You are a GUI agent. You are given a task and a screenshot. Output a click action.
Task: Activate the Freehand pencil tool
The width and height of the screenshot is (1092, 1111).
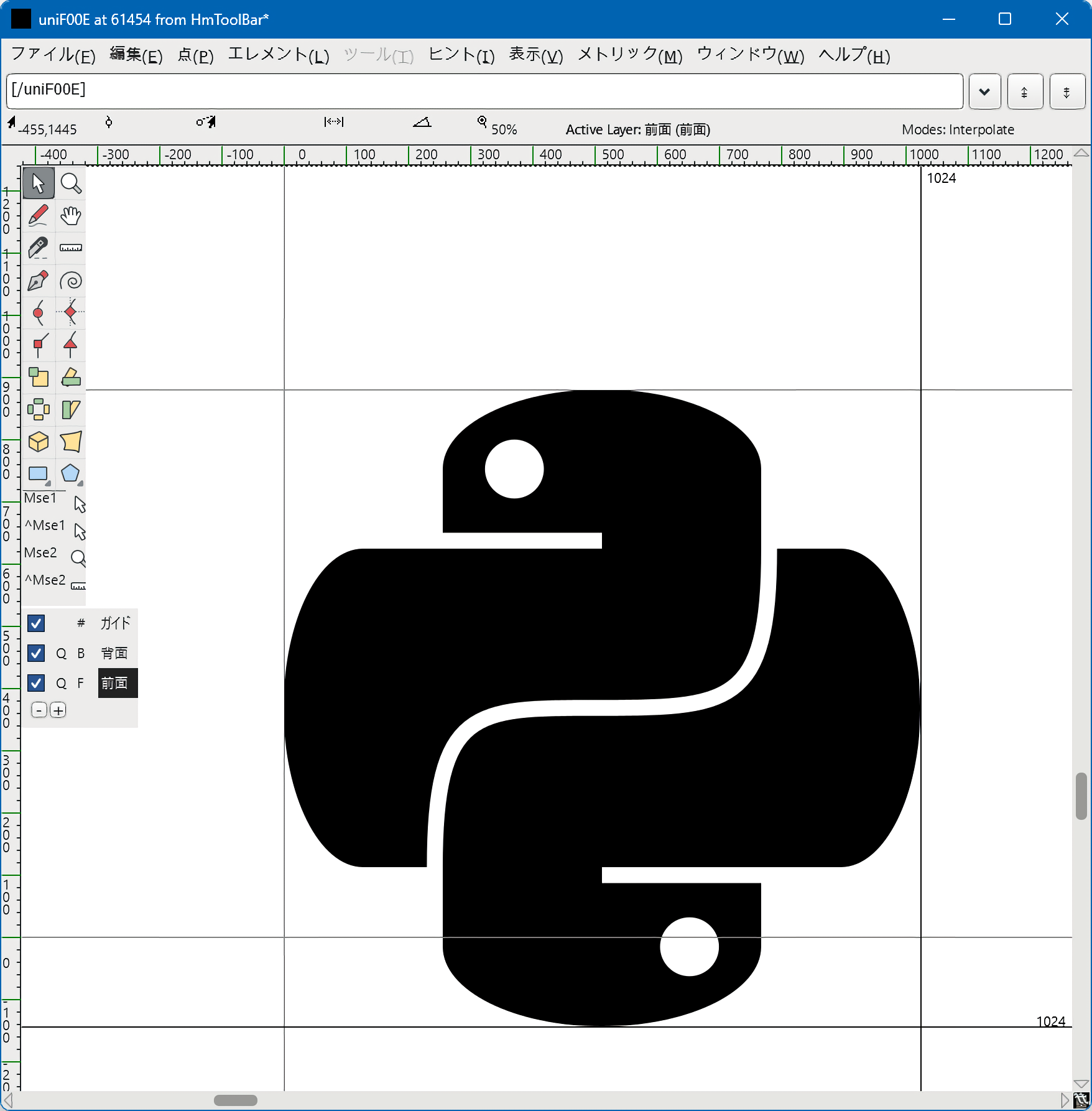pos(38,216)
